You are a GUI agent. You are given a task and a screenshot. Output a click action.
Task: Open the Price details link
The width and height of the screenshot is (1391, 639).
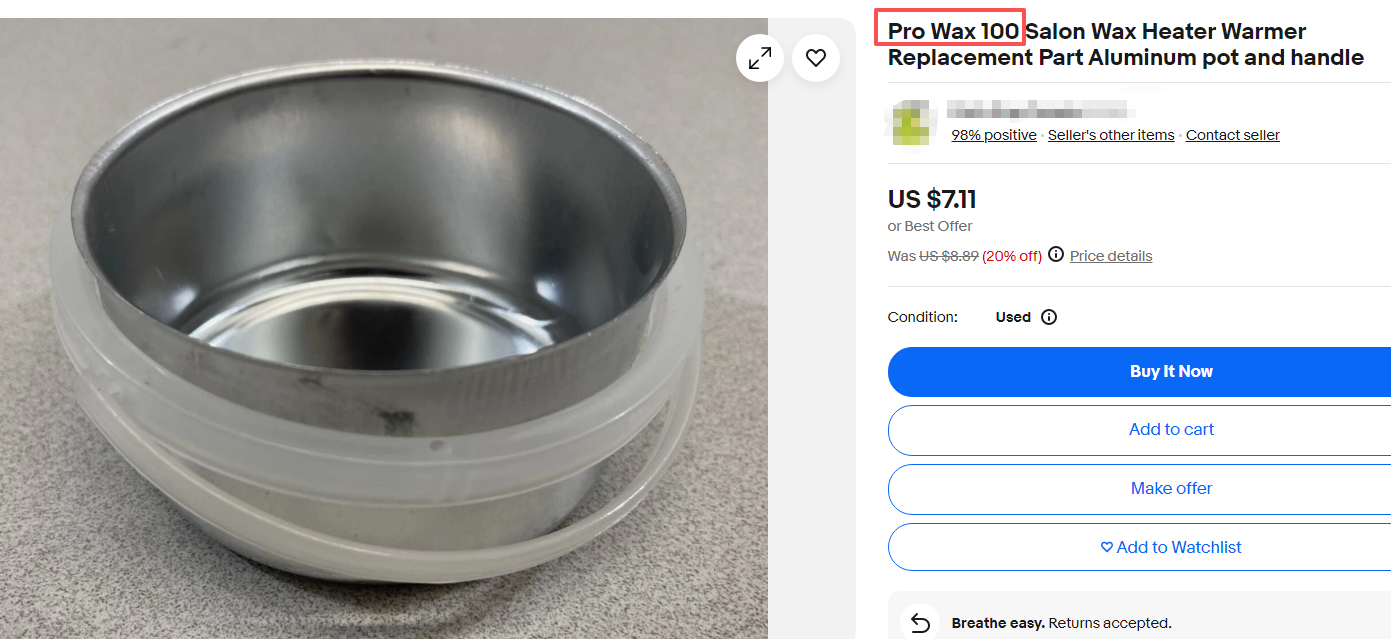click(x=1111, y=256)
